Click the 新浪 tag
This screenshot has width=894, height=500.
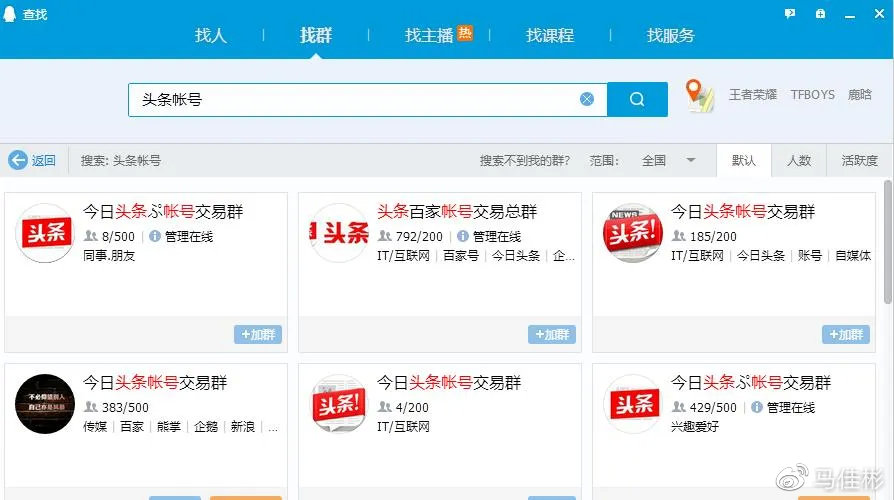pos(242,426)
